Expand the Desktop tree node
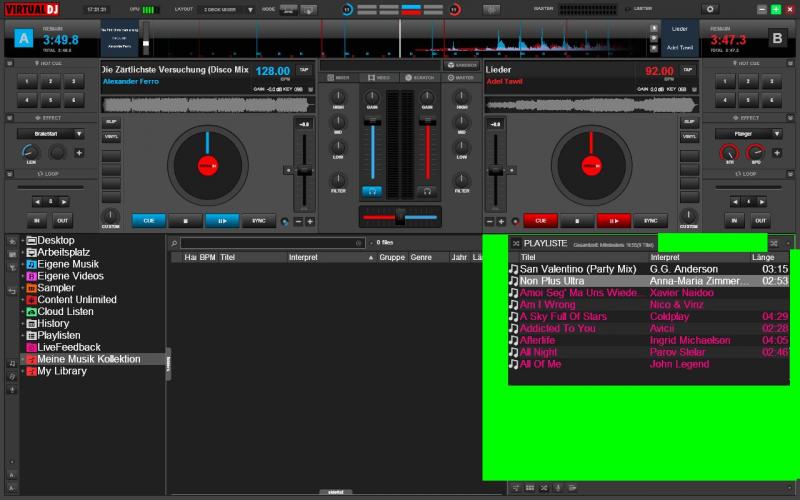800x500 pixels. 22,240
